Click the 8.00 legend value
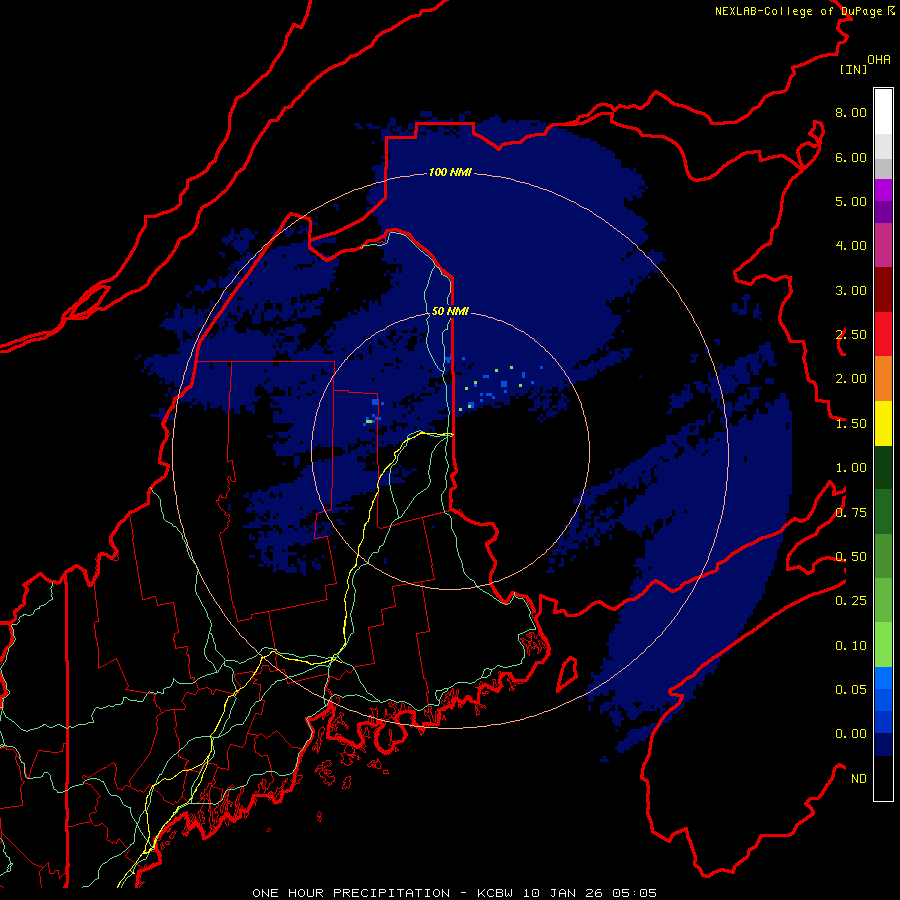 (x=851, y=112)
